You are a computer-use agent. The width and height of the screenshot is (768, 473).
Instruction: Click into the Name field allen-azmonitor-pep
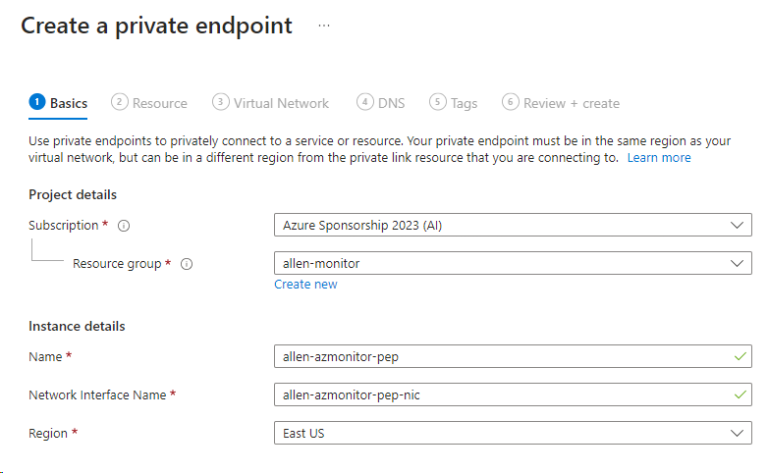click(513, 356)
